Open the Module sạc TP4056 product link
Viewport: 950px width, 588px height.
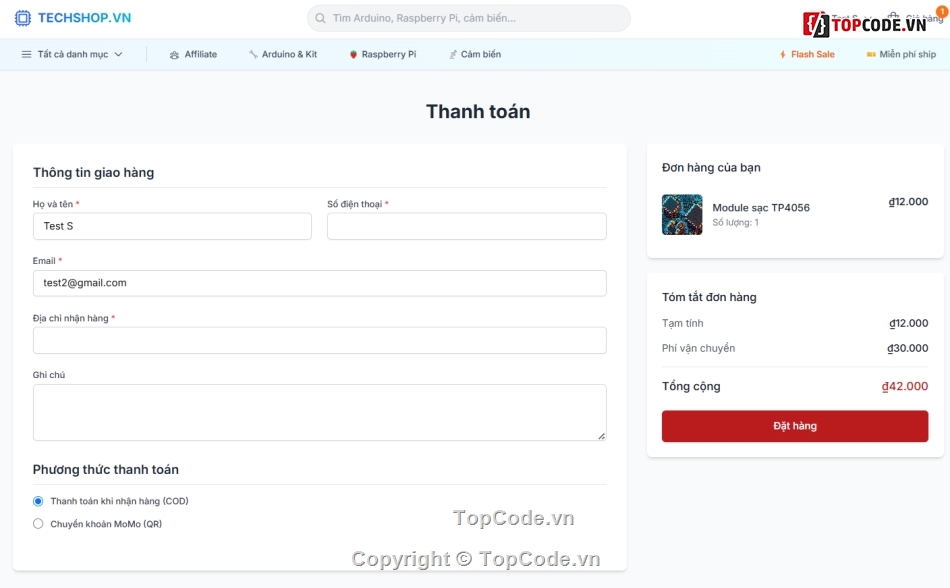762,207
